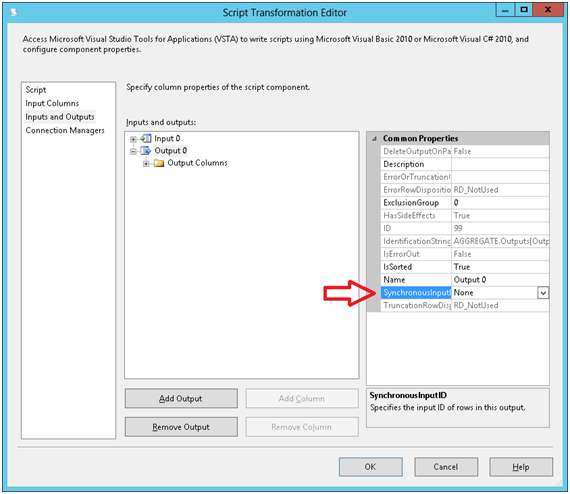Image resolution: width=570 pixels, height=494 pixels.
Task: Click the TruncationRowDisposition value RD_NotUsed
Action: coord(500,305)
